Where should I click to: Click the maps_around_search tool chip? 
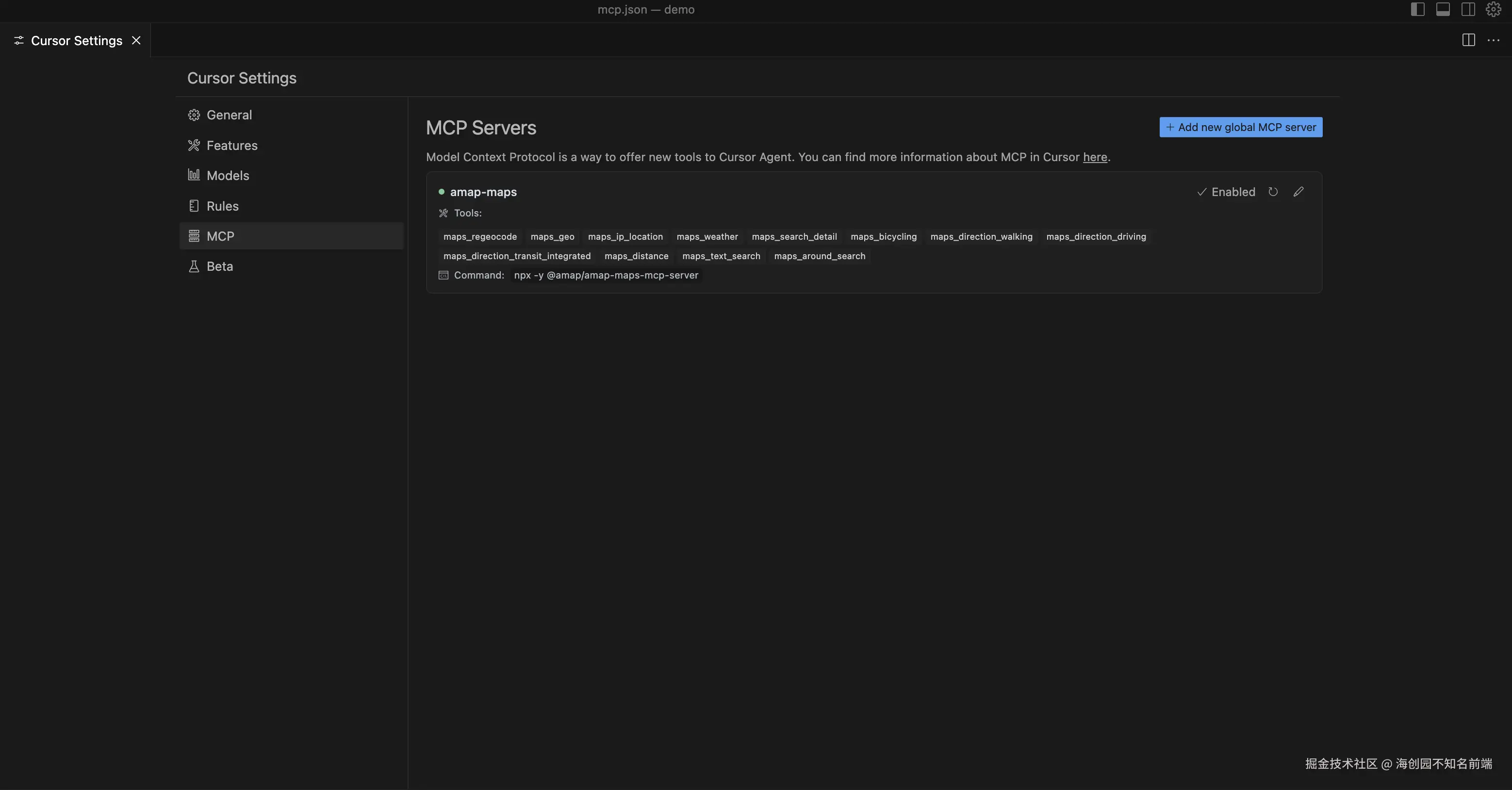coord(820,256)
